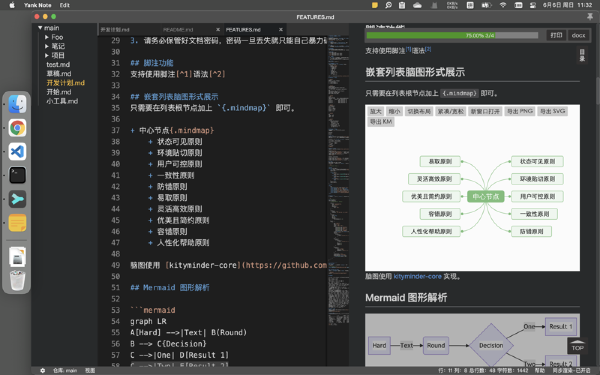The width and height of the screenshot is (600, 375).
Task: Export the document with the docx button
Action: 578,35
